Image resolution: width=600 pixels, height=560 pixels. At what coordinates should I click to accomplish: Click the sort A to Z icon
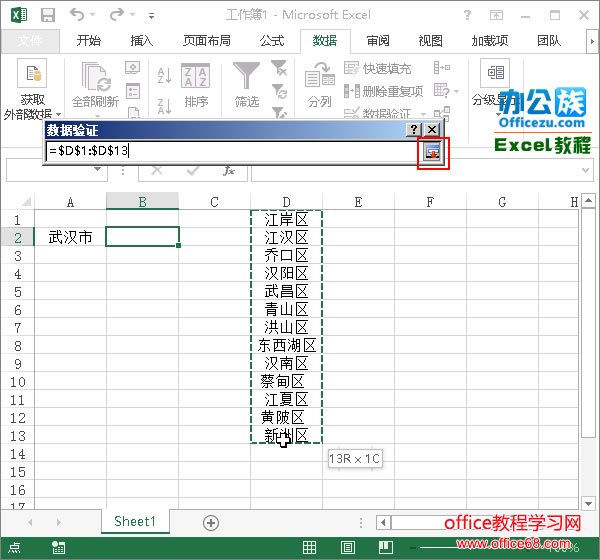click(165, 73)
